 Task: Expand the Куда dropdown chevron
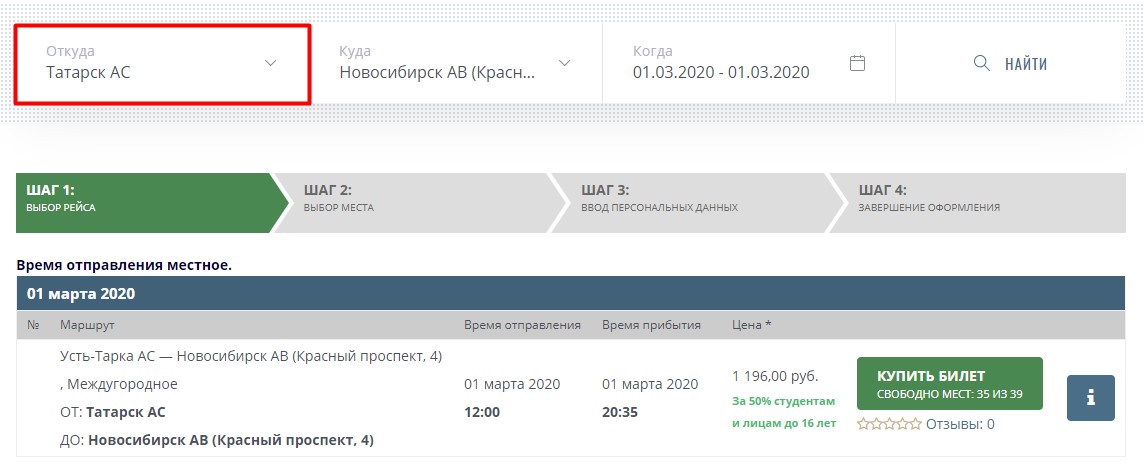point(564,63)
